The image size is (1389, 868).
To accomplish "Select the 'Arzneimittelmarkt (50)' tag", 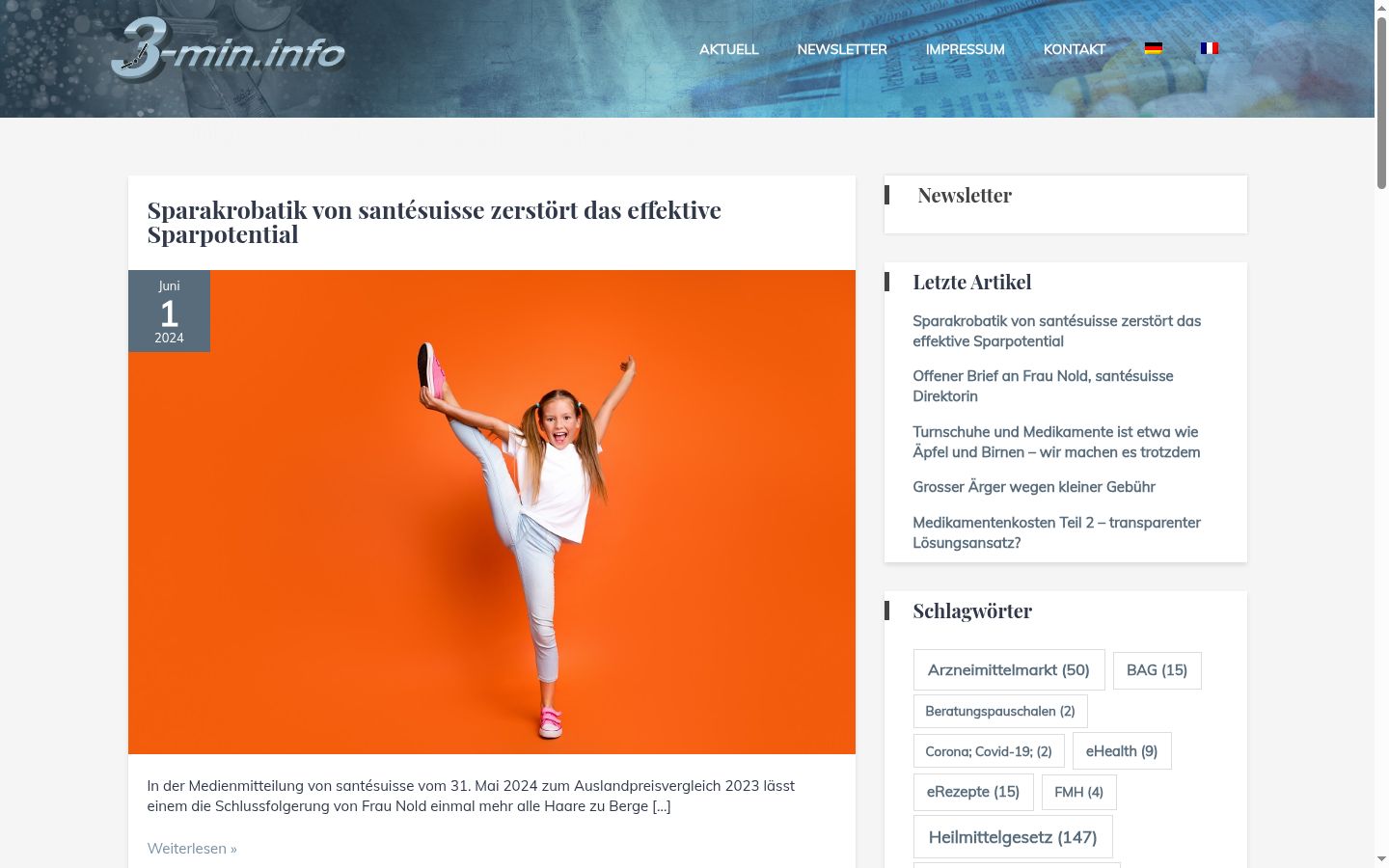I will 1009,670.
